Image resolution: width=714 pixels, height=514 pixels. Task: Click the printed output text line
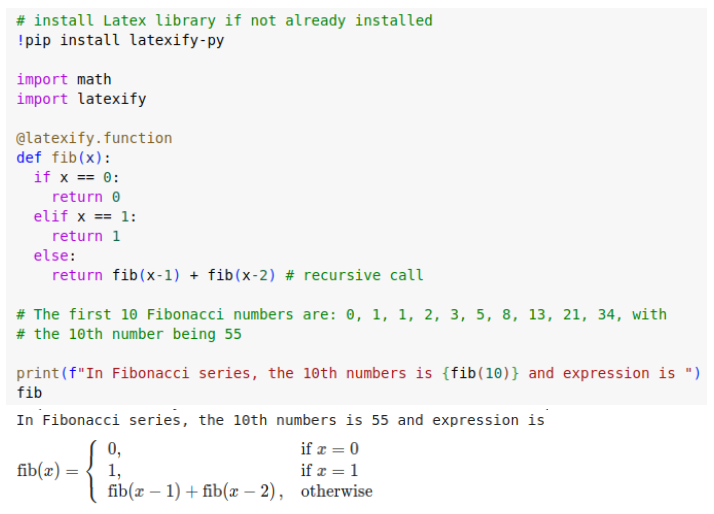pyautogui.click(x=280, y=420)
